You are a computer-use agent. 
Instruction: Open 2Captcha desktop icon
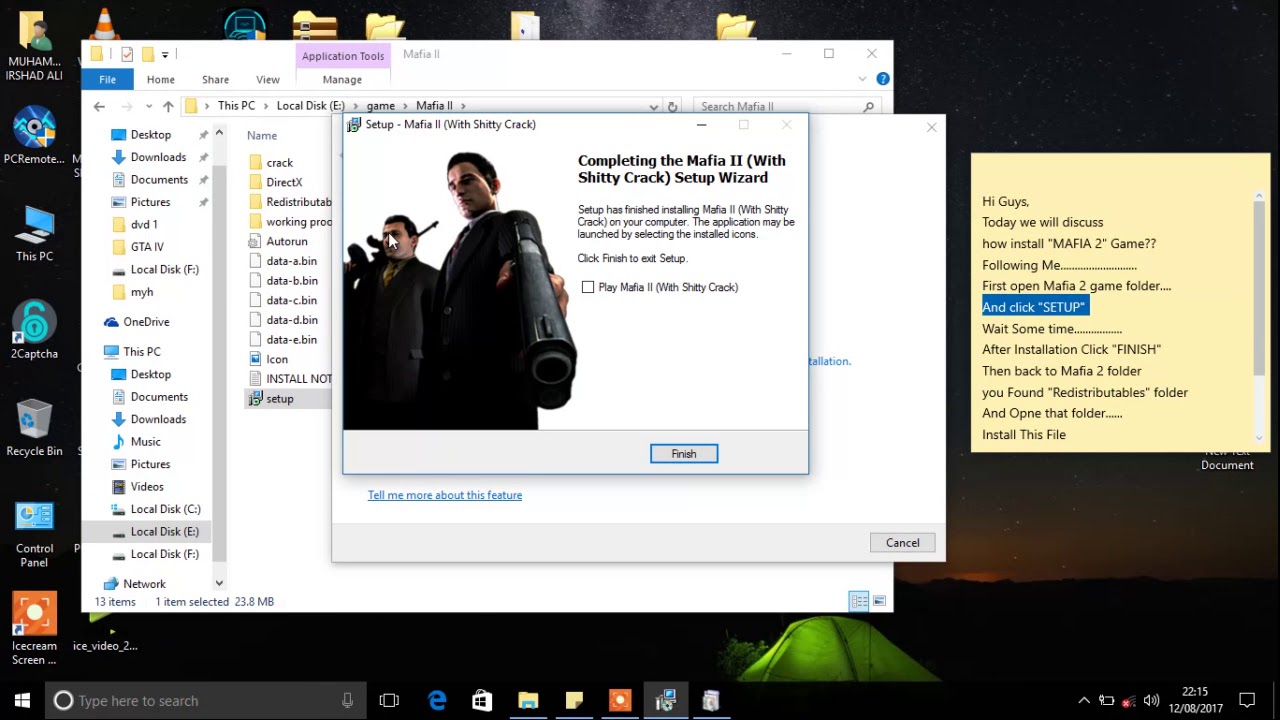tap(34, 330)
